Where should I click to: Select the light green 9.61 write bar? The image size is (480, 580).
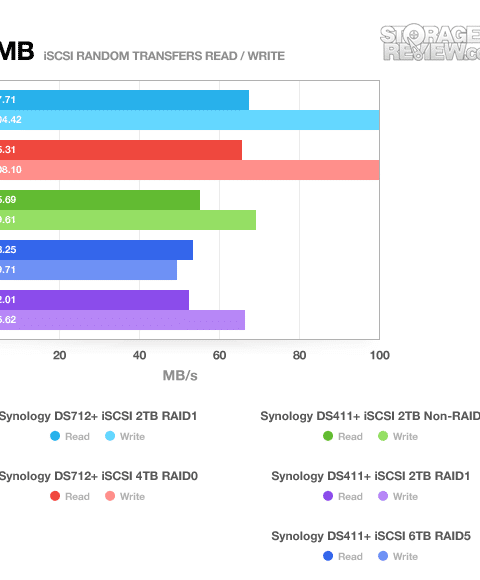click(x=128, y=220)
